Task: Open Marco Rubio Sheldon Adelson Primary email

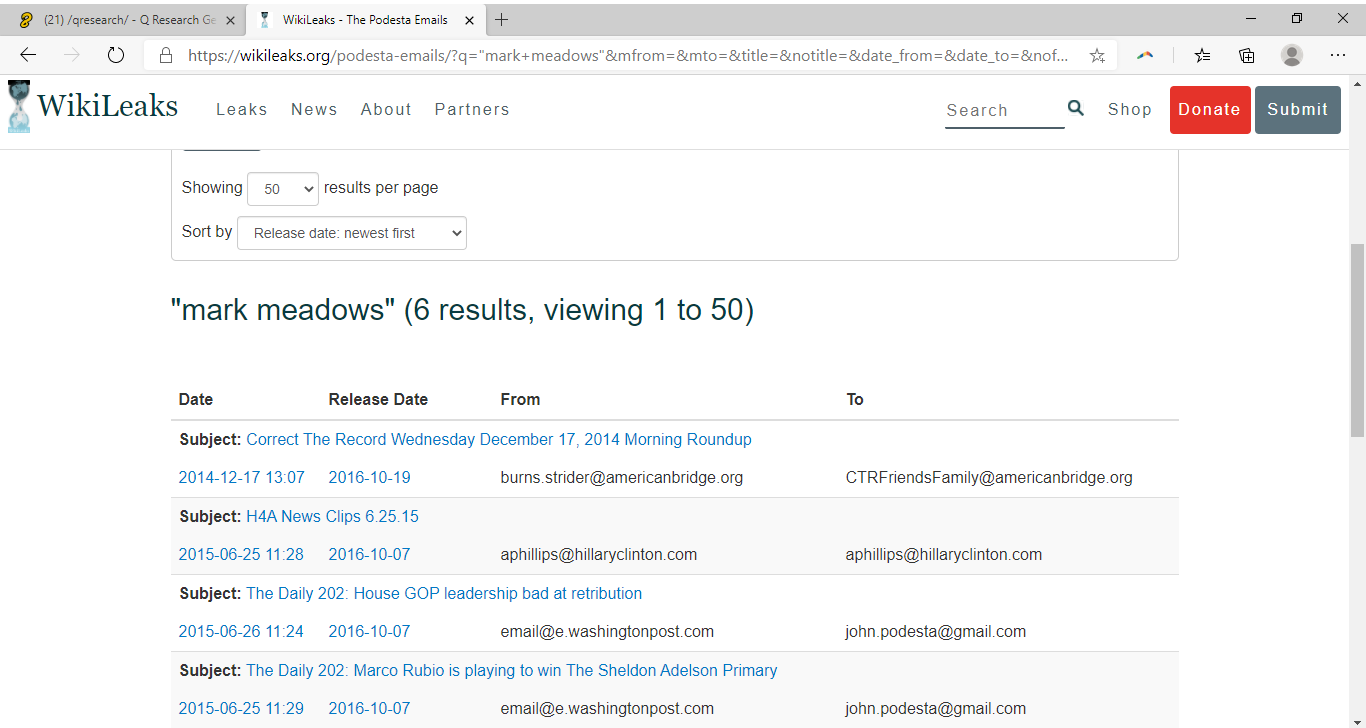Action: 512,671
